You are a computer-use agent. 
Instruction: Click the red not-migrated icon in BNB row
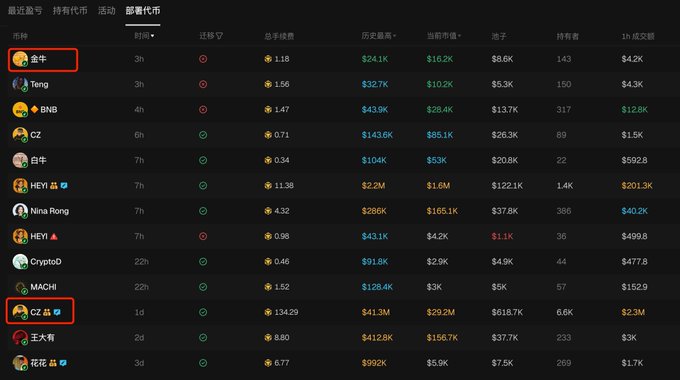point(203,110)
